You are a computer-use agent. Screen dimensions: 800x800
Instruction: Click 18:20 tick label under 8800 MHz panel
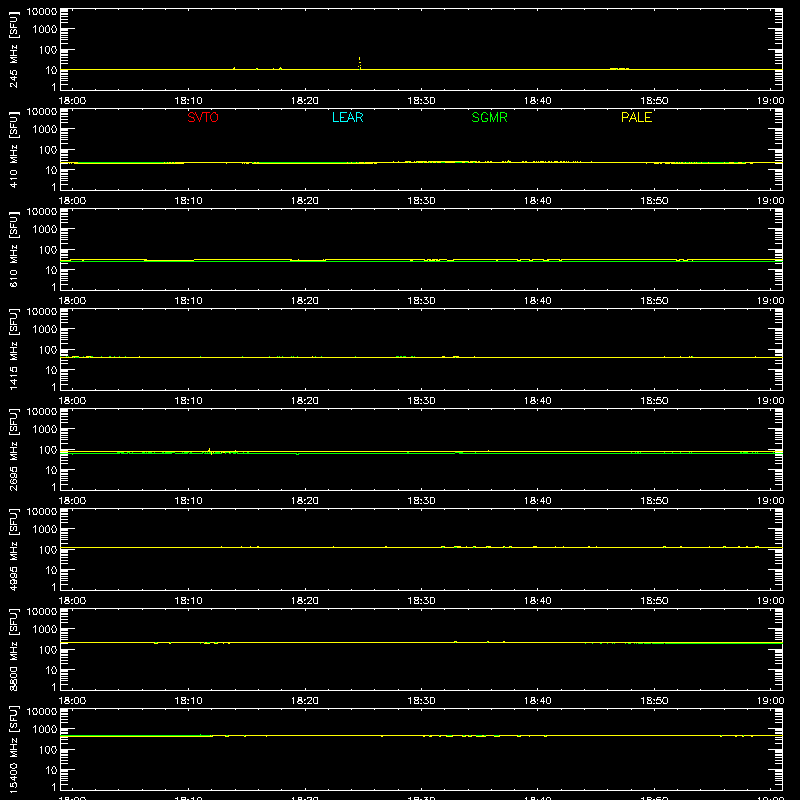pos(305,701)
